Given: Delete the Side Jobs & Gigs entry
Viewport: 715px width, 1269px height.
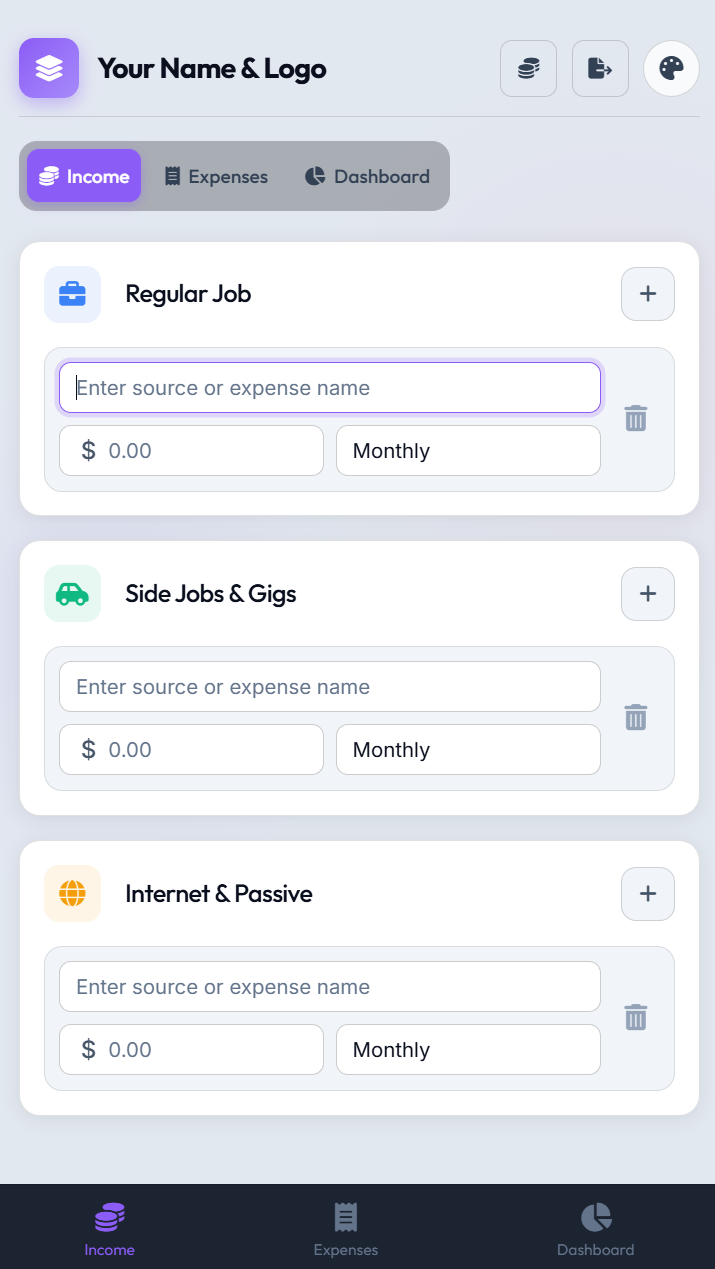Looking at the screenshot, I should pos(636,717).
